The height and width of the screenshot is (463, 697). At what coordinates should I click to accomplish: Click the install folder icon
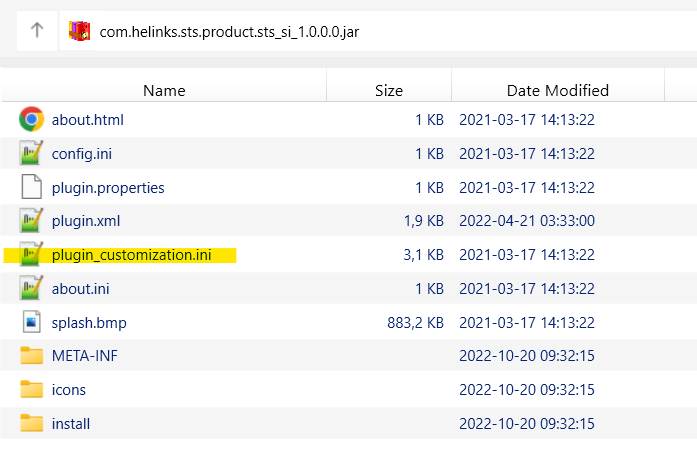point(32,423)
